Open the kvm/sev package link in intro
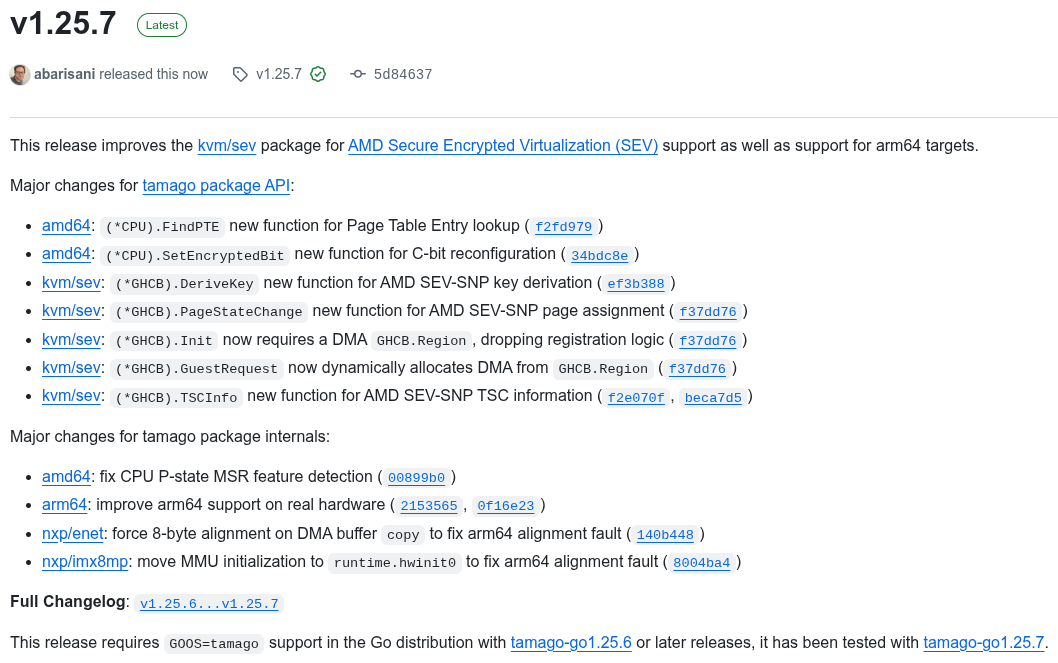Screen dimensions: 1058x663 point(227,145)
